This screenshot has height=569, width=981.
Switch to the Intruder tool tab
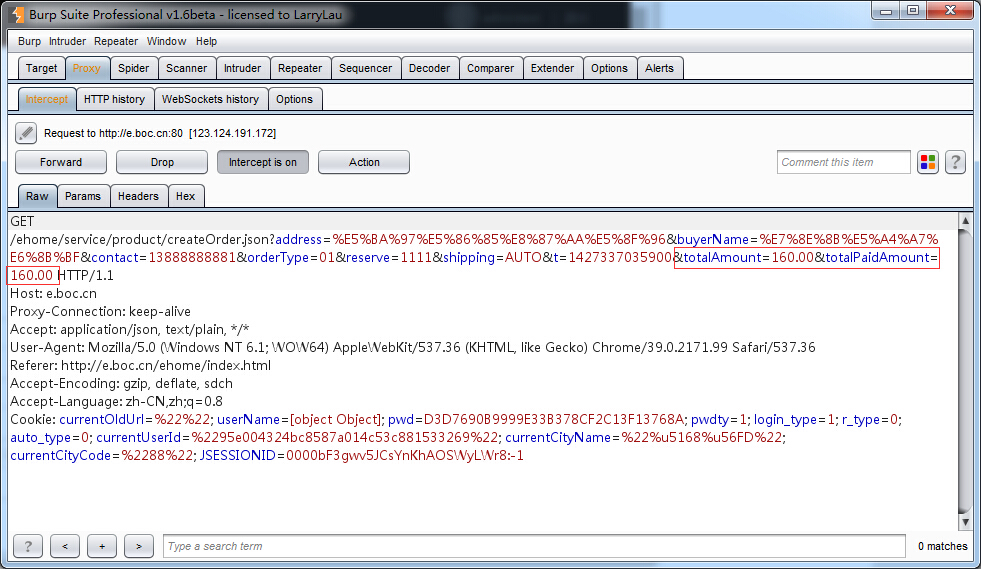243,68
